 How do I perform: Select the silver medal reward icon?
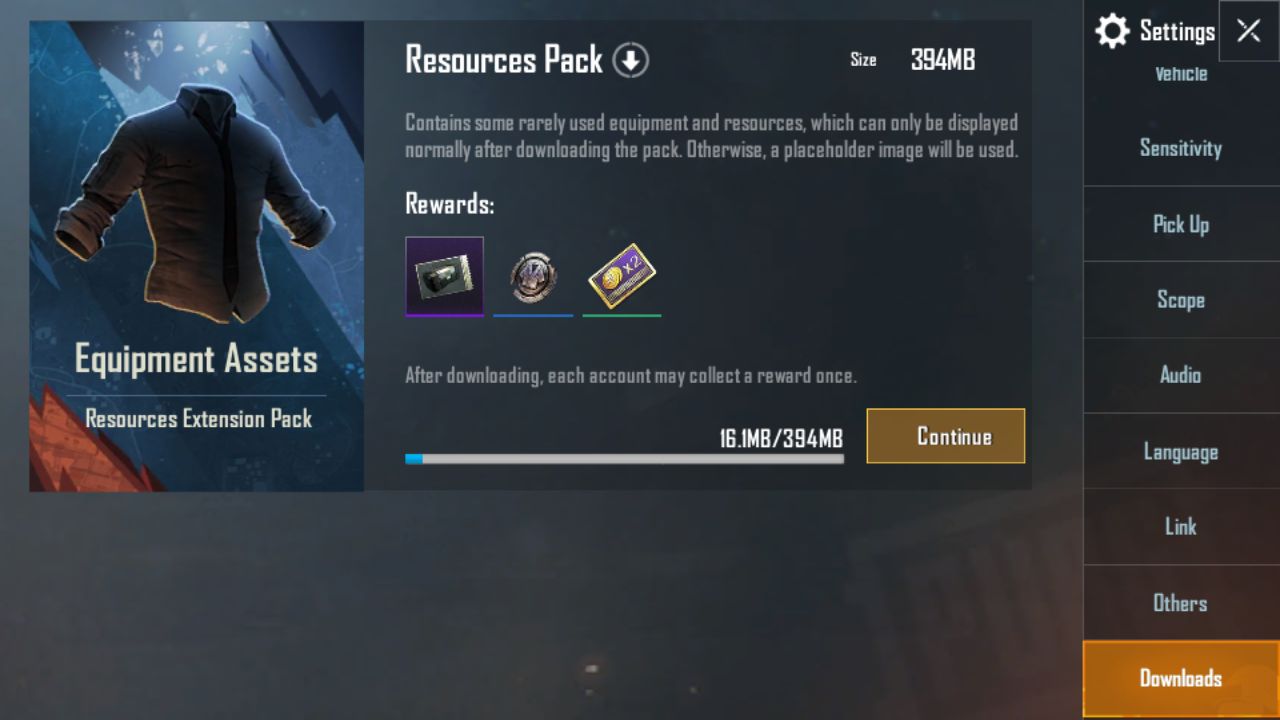[x=533, y=277]
